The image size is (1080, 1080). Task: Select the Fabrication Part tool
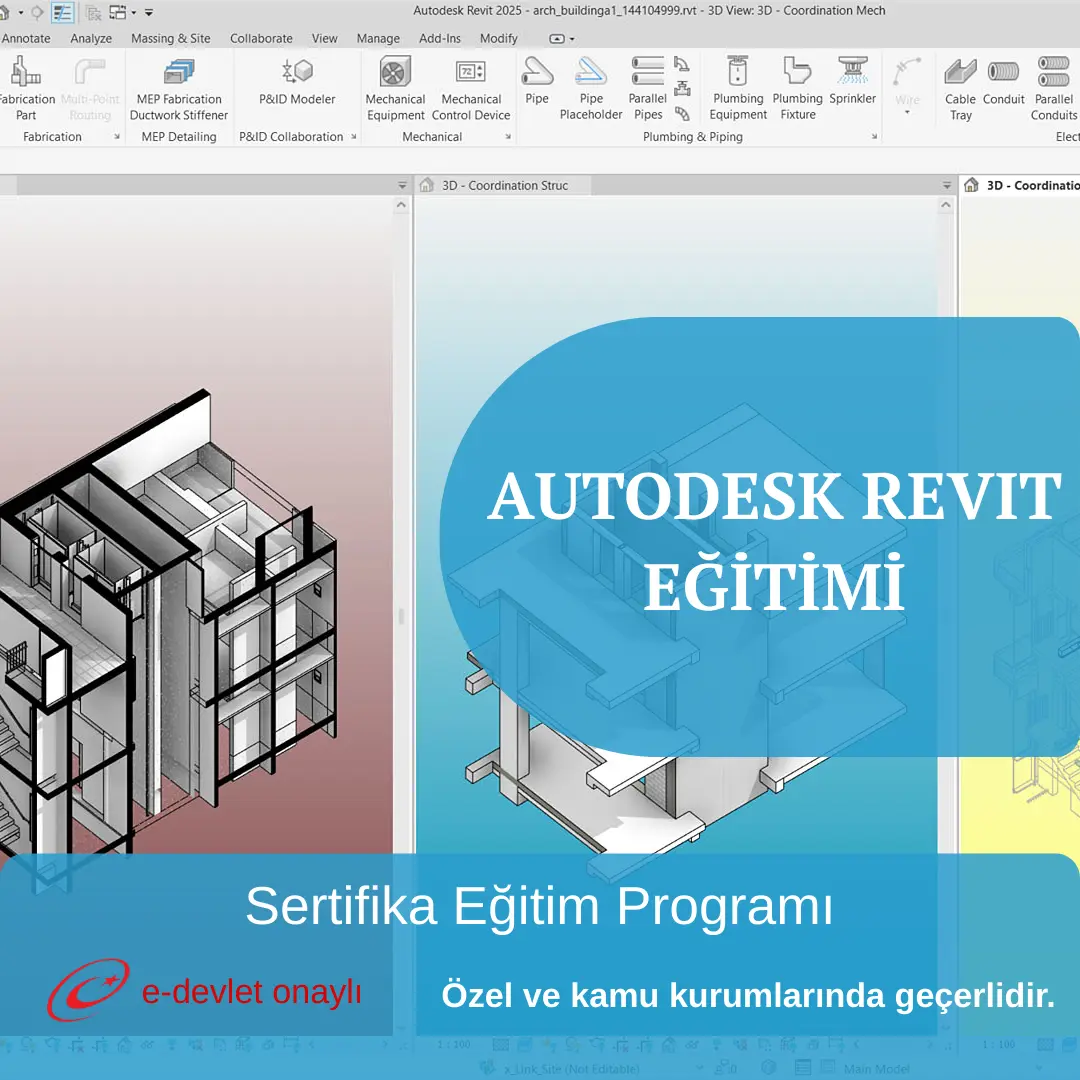click(x=26, y=89)
